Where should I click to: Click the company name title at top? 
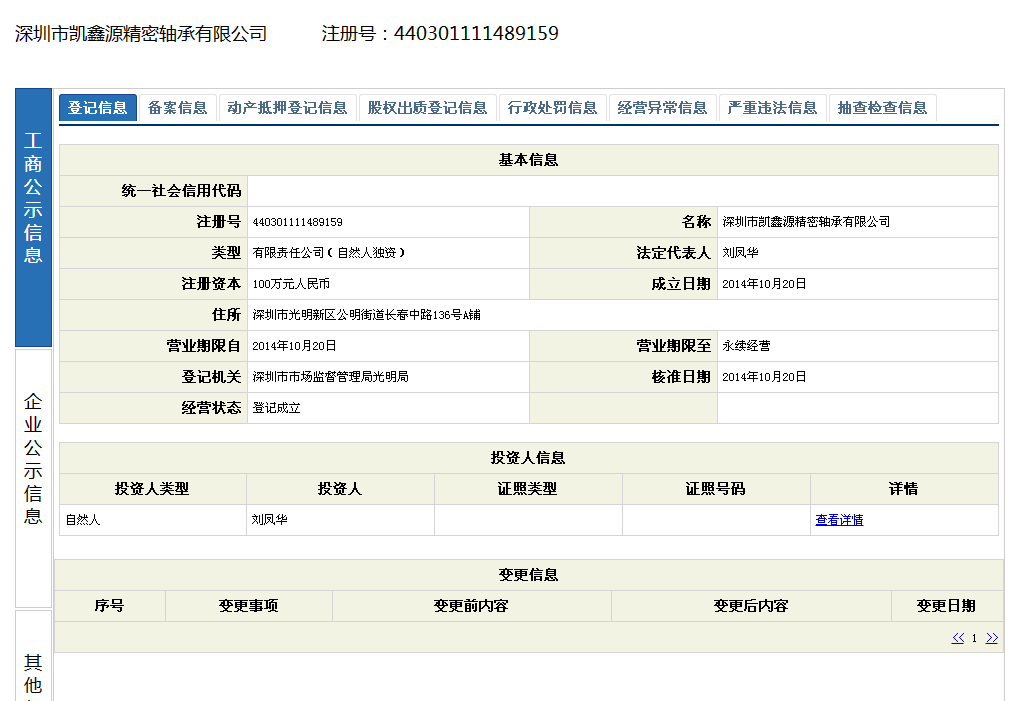click(x=141, y=34)
